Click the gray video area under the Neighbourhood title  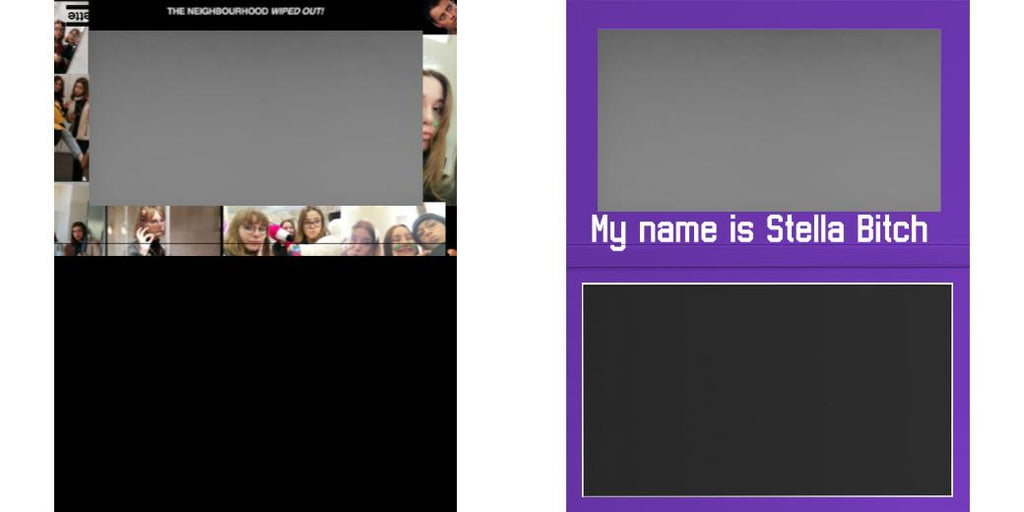coord(255,117)
